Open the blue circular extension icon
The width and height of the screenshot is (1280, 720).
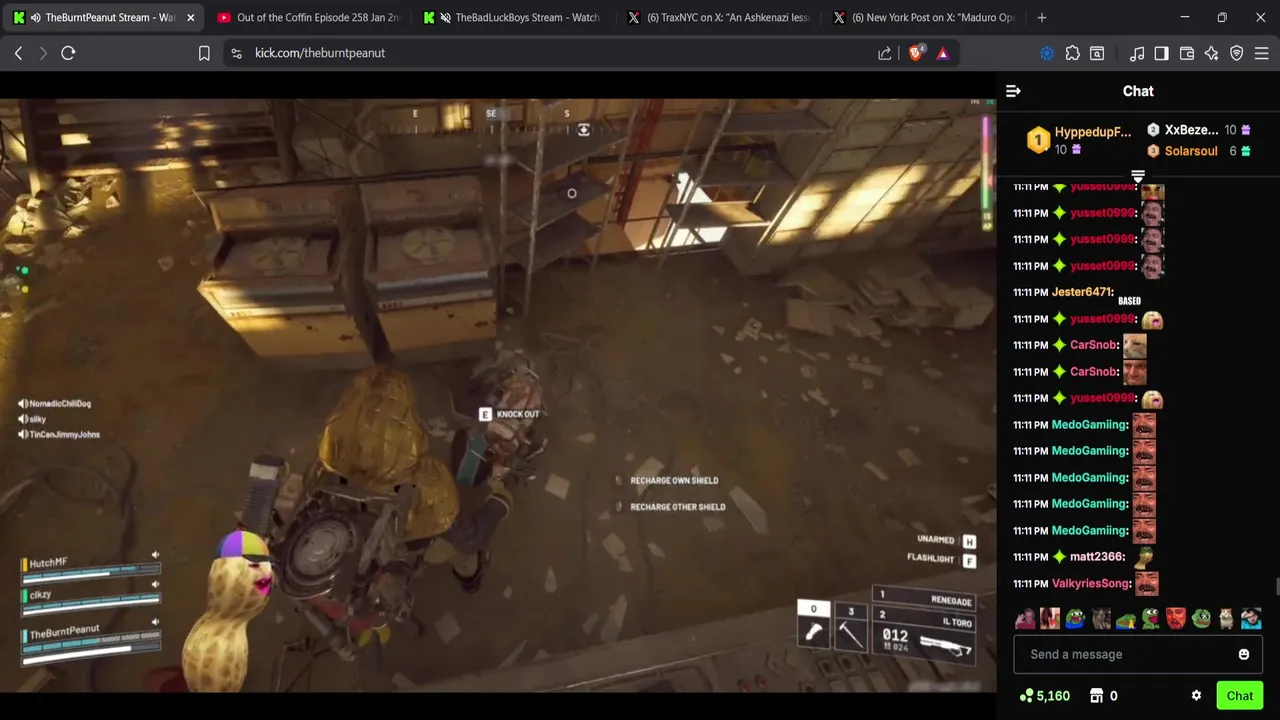(x=1047, y=53)
